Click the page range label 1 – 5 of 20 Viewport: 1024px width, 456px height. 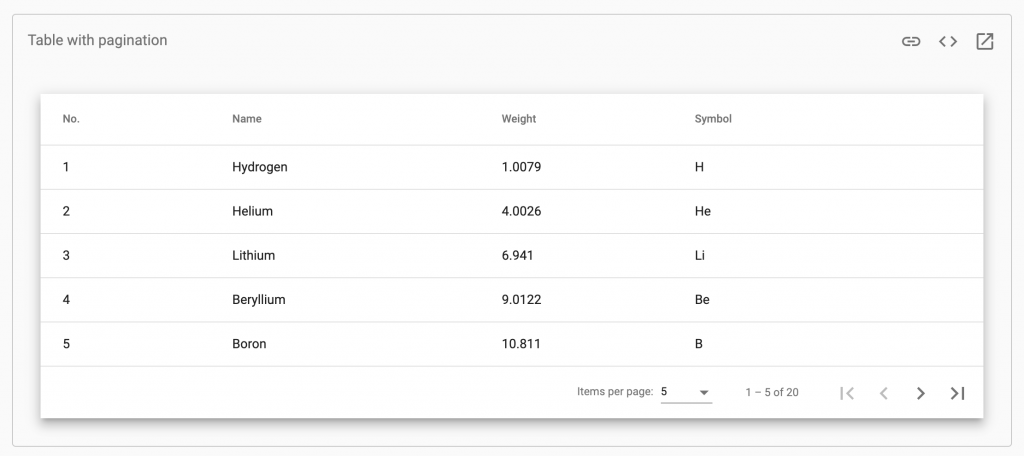tap(772, 393)
